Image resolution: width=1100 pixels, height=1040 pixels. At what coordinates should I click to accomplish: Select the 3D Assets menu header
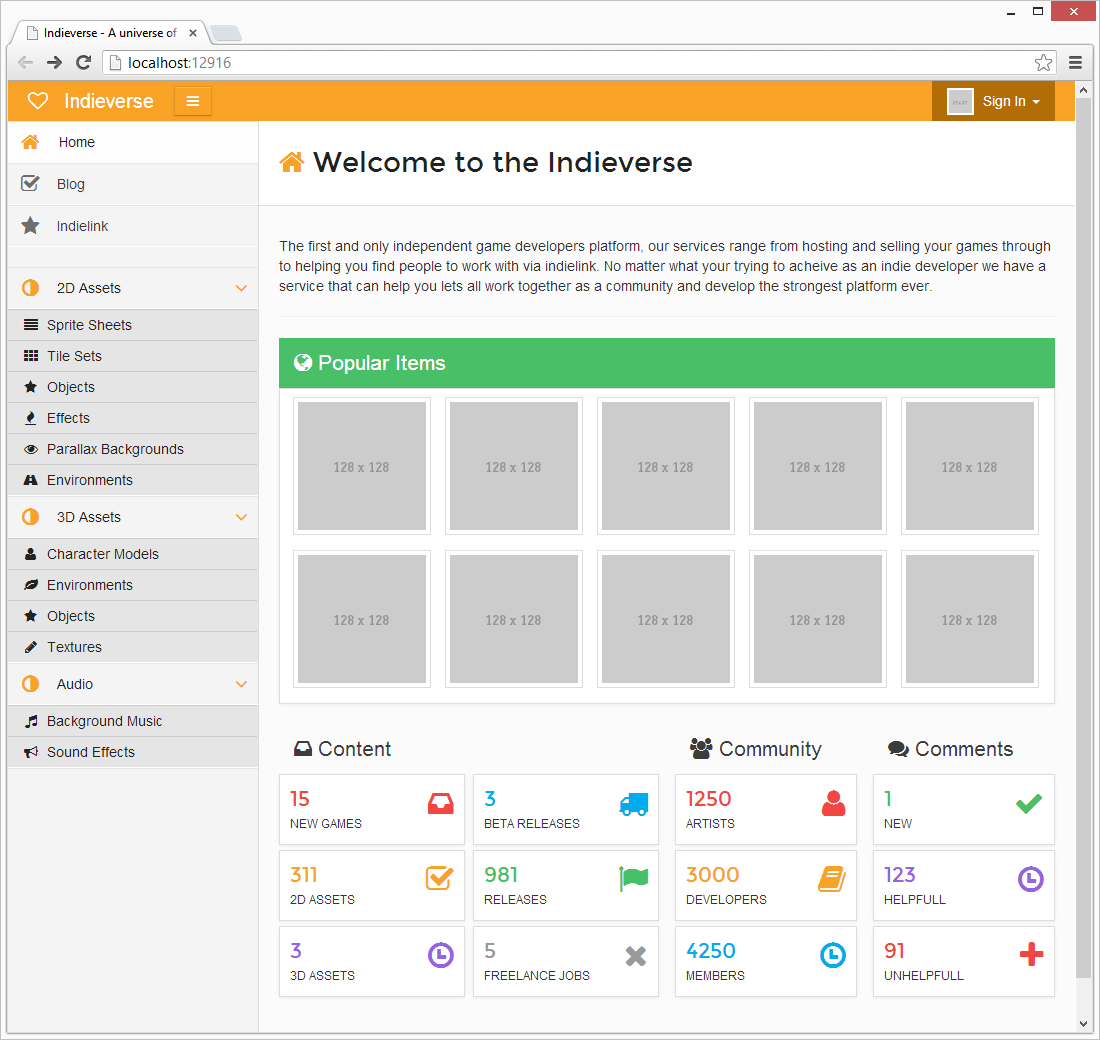(133, 517)
